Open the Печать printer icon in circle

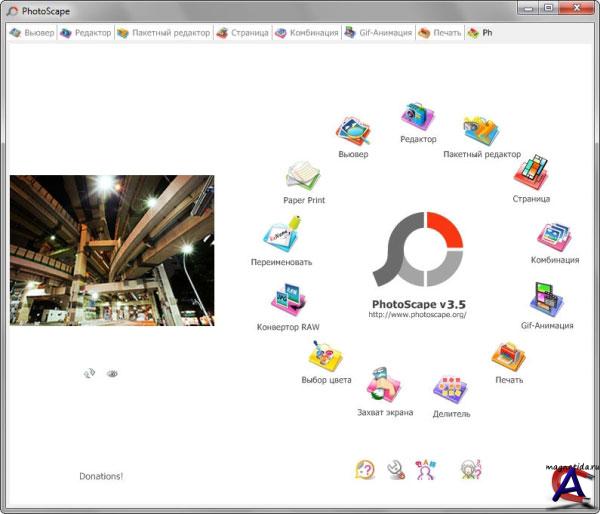point(508,358)
